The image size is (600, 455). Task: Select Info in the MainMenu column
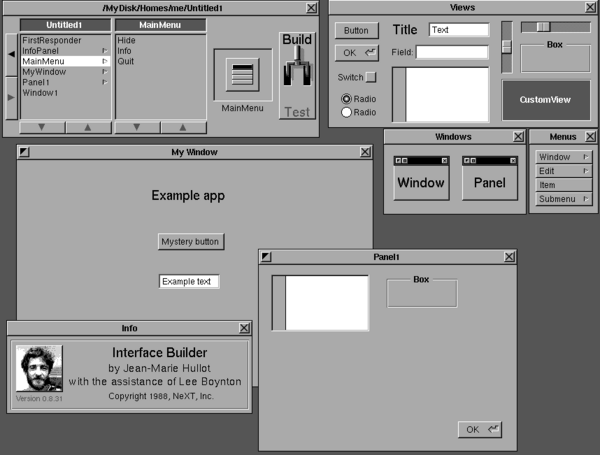click(x=124, y=51)
